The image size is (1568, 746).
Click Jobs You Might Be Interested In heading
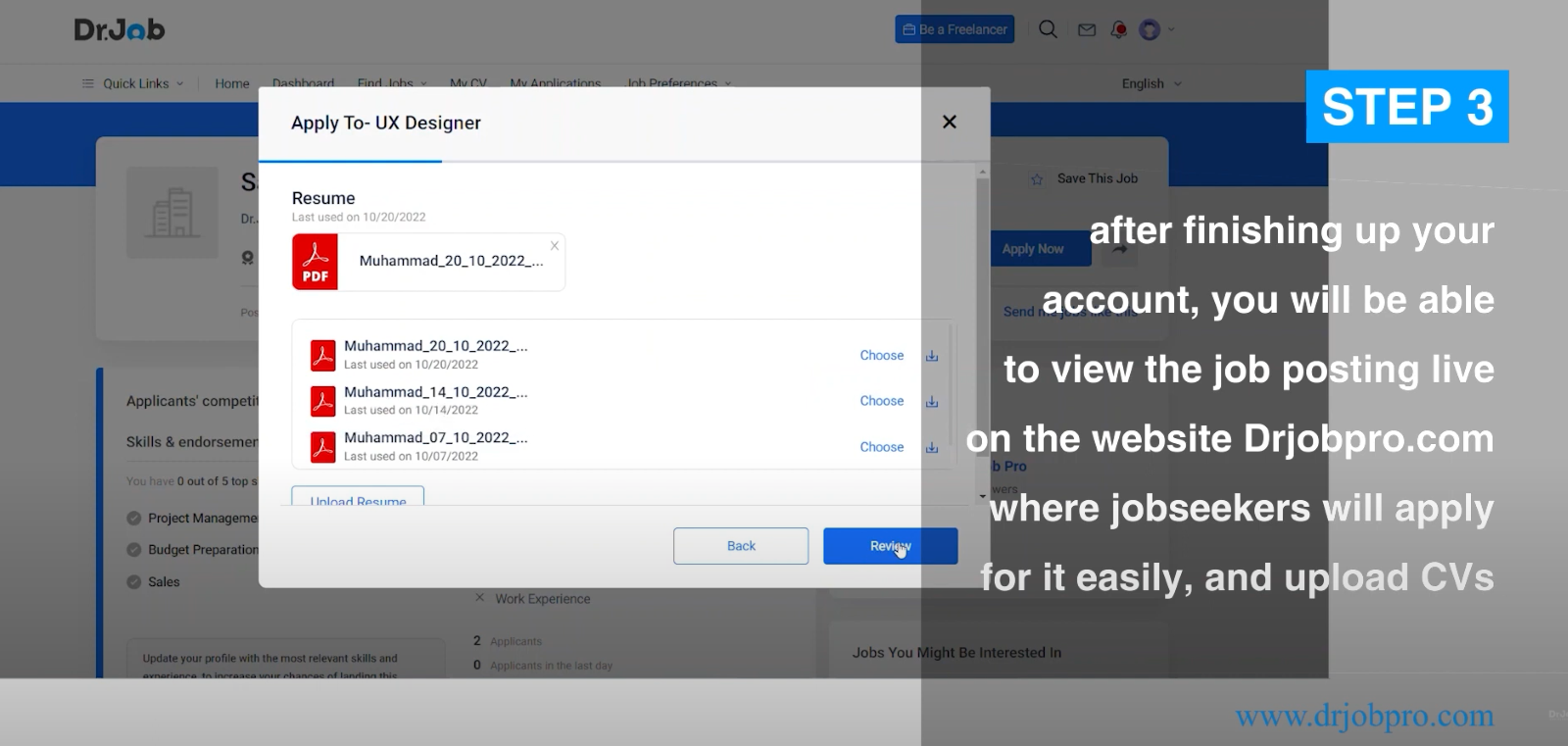[x=956, y=652]
